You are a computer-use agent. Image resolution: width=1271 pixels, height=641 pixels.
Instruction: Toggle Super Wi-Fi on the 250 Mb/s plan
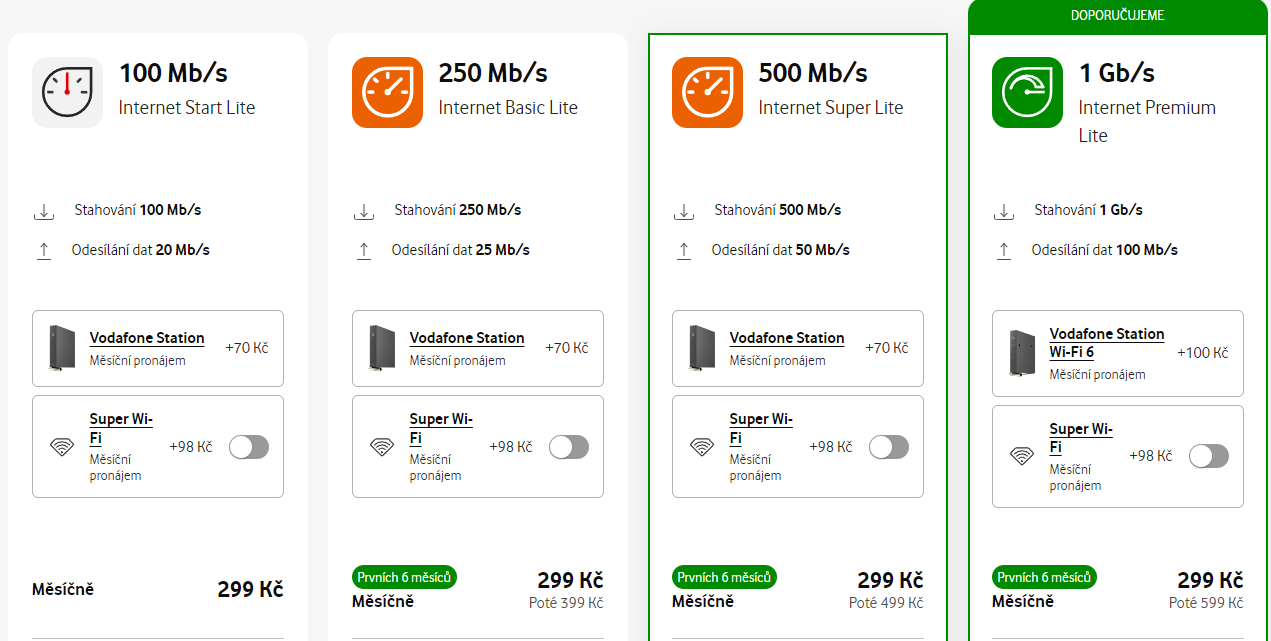[569, 447]
